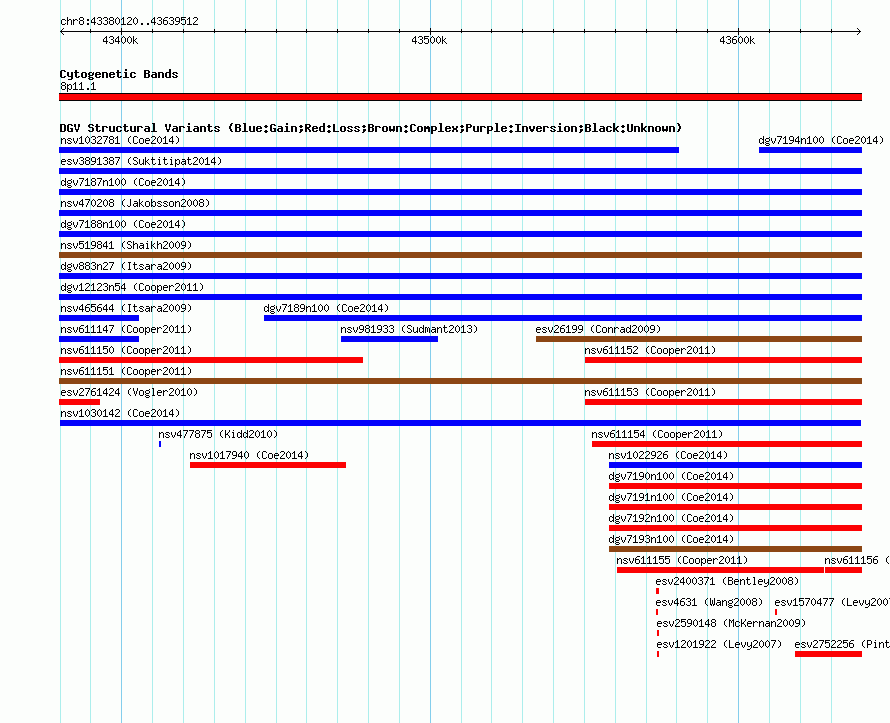Select nsv465644 (Itsara2009) variant label
Screen dimensions: 890x723
click(x=126, y=308)
